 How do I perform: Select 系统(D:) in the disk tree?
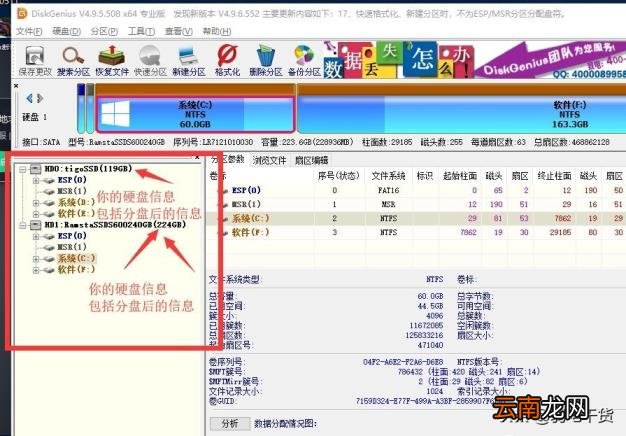coord(76,202)
